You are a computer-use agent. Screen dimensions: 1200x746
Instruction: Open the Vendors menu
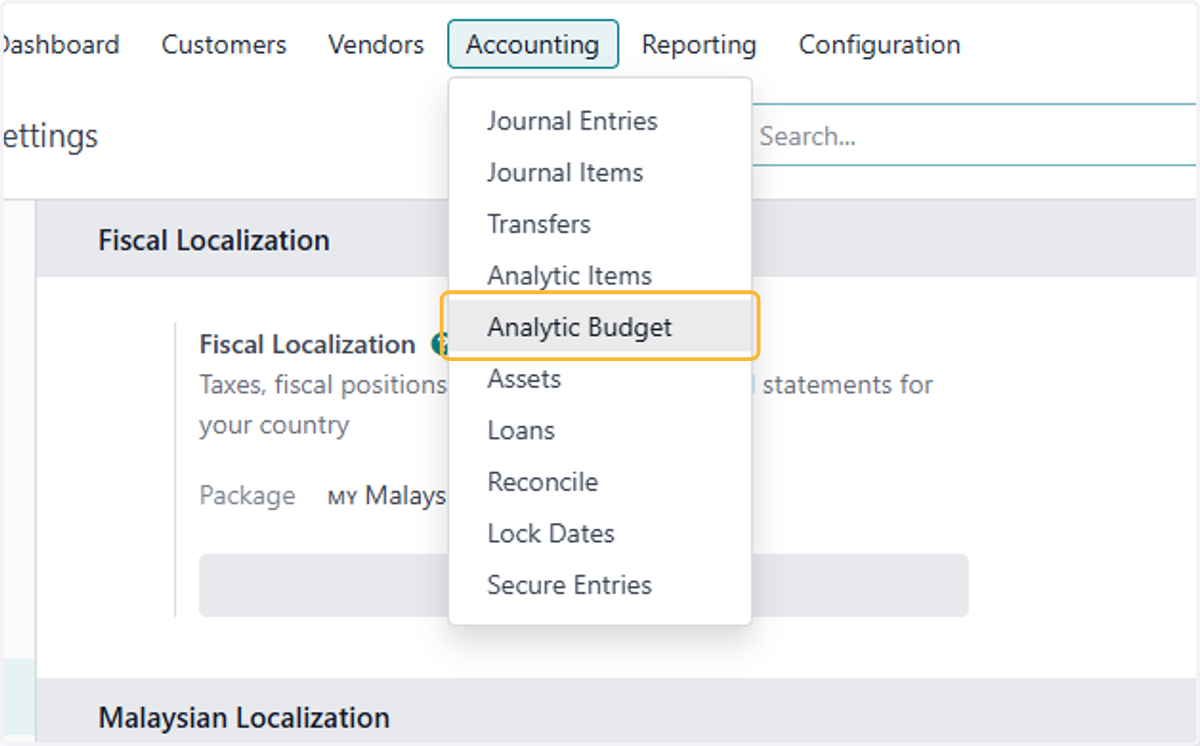376,45
